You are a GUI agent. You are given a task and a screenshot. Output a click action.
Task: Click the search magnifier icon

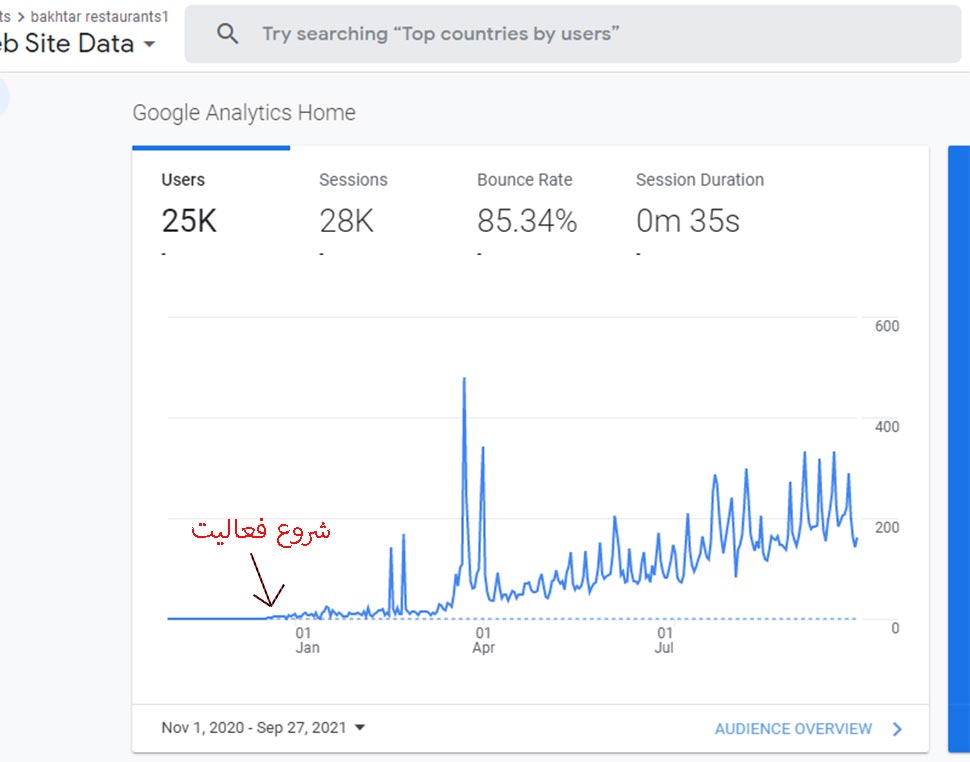228,34
